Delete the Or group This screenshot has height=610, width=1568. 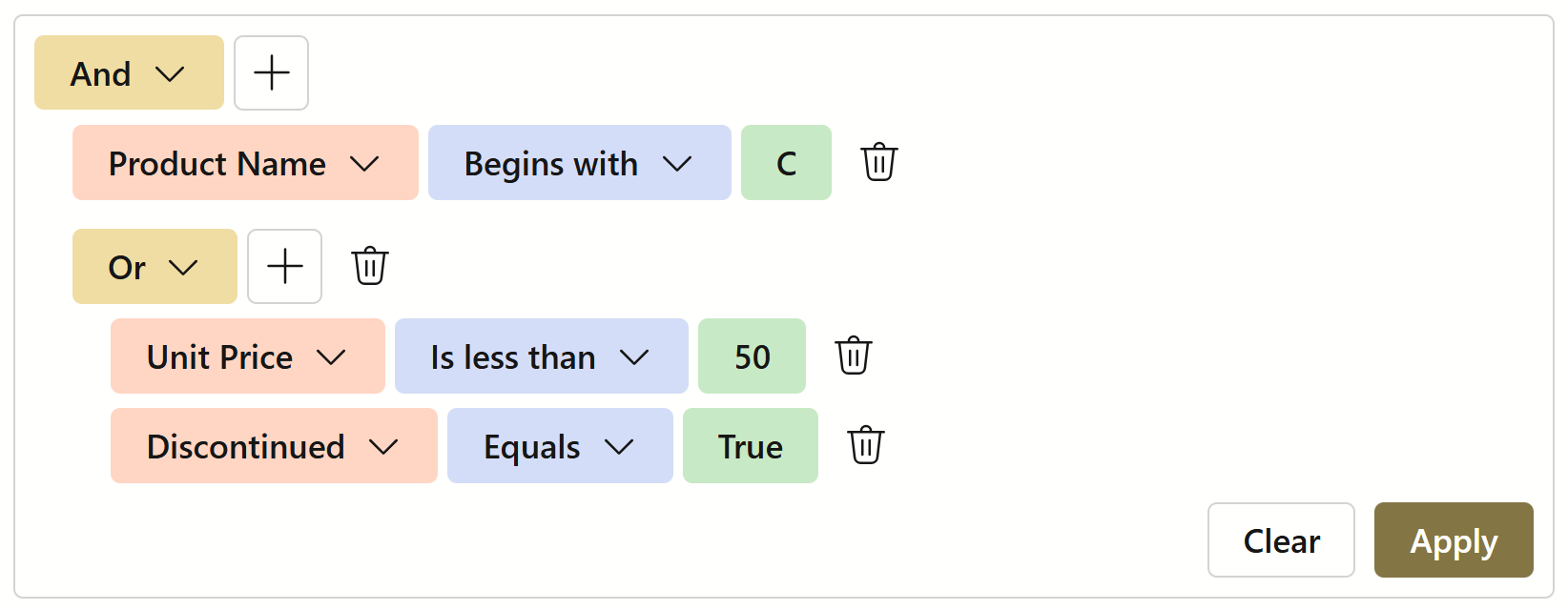click(370, 266)
